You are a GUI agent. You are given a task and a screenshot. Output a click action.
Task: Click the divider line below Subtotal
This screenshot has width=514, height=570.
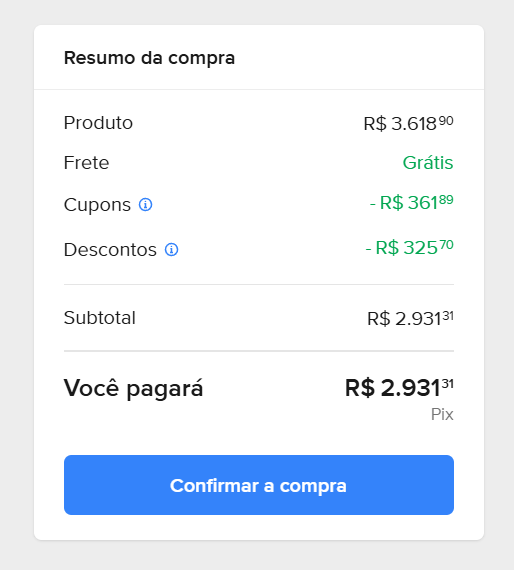(x=259, y=351)
